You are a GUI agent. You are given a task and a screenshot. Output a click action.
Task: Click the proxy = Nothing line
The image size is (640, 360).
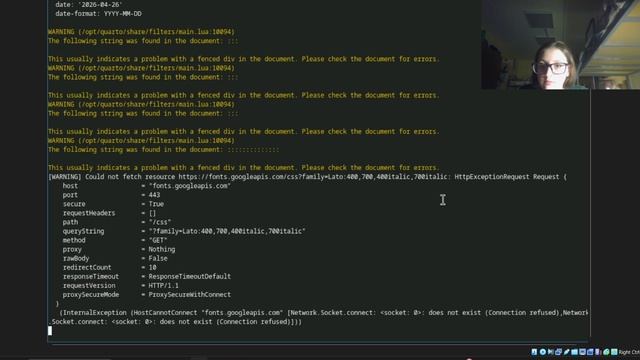pos(119,249)
